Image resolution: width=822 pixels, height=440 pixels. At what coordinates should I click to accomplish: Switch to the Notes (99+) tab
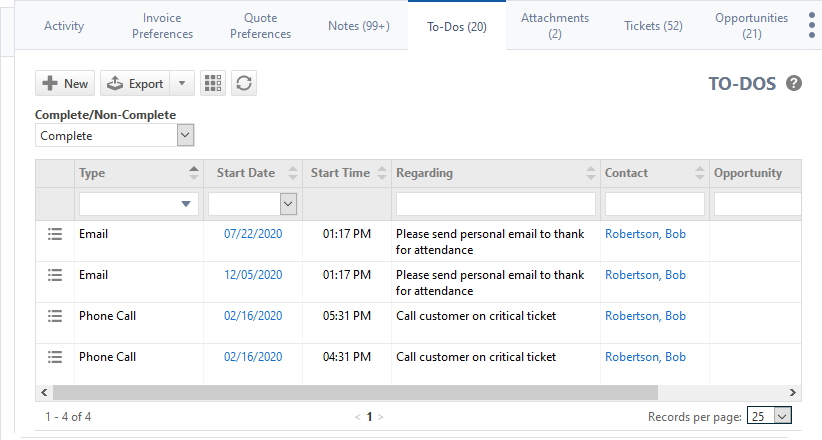359,26
